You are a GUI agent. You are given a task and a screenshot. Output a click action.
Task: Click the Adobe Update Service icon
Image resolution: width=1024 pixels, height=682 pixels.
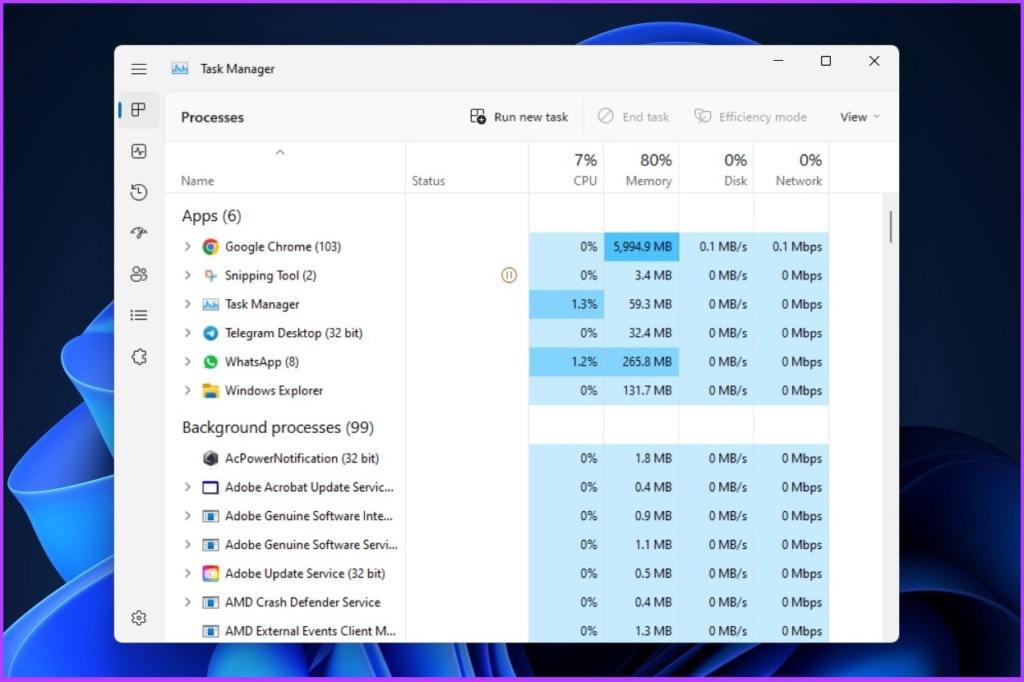pyautogui.click(x=210, y=574)
